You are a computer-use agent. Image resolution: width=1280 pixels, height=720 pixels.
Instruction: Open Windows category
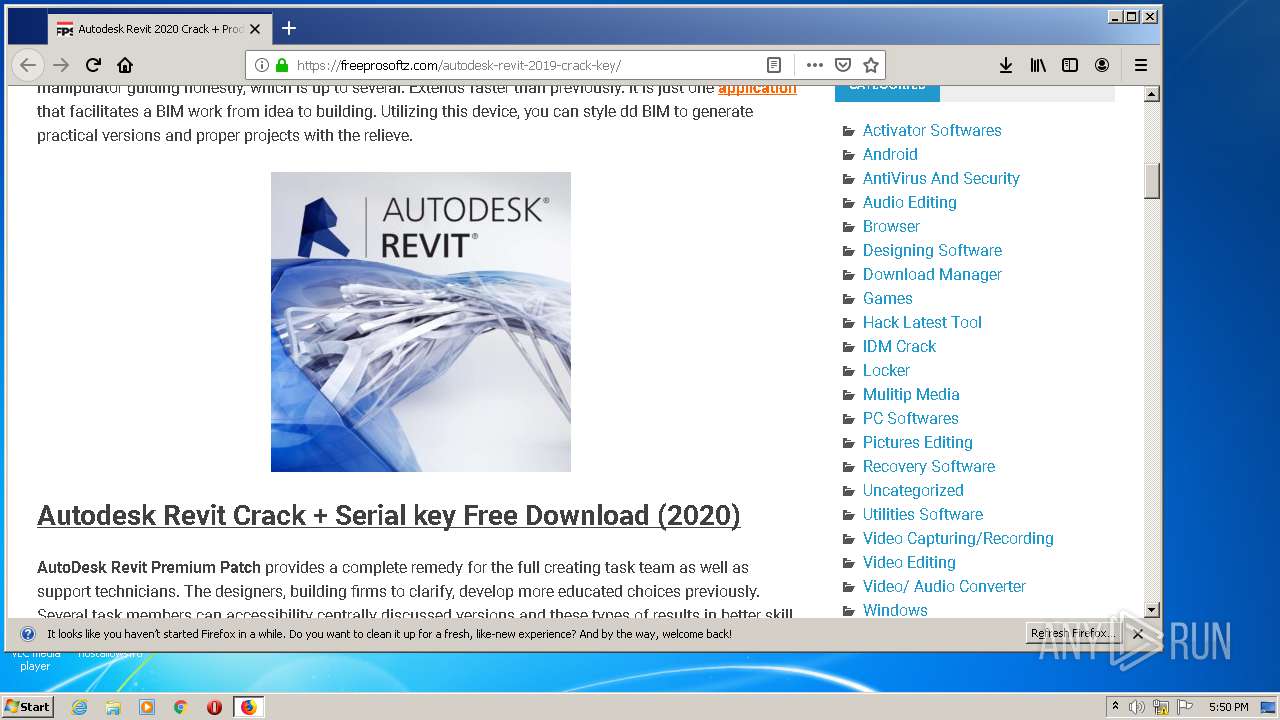pyautogui.click(x=895, y=610)
